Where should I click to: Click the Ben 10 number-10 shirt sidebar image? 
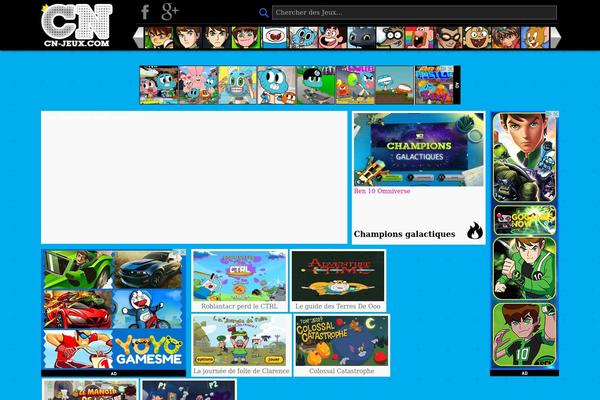[524, 335]
